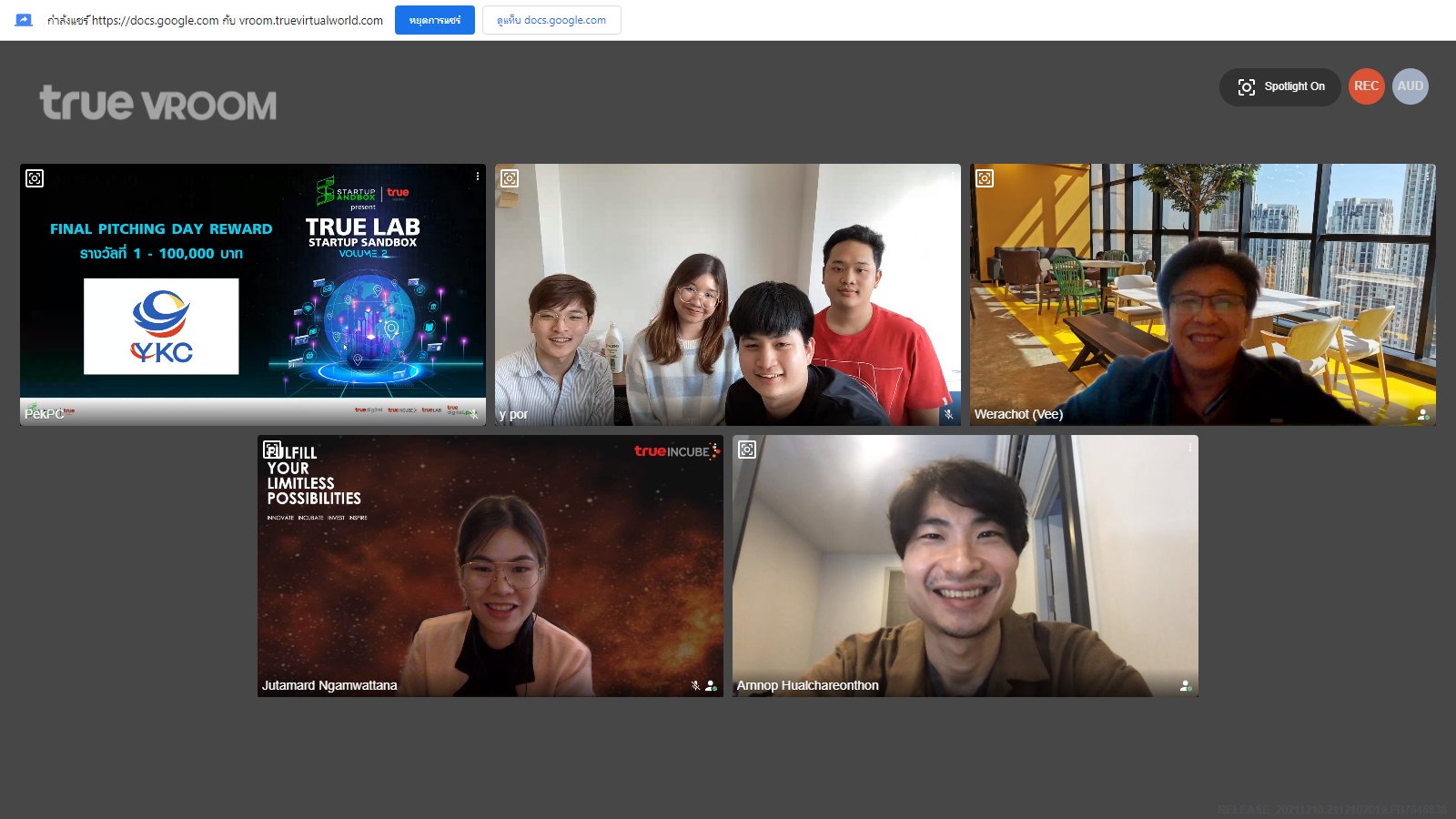
Task: Click the spotlight icon on PekPC tile
Action: (35, 178)
